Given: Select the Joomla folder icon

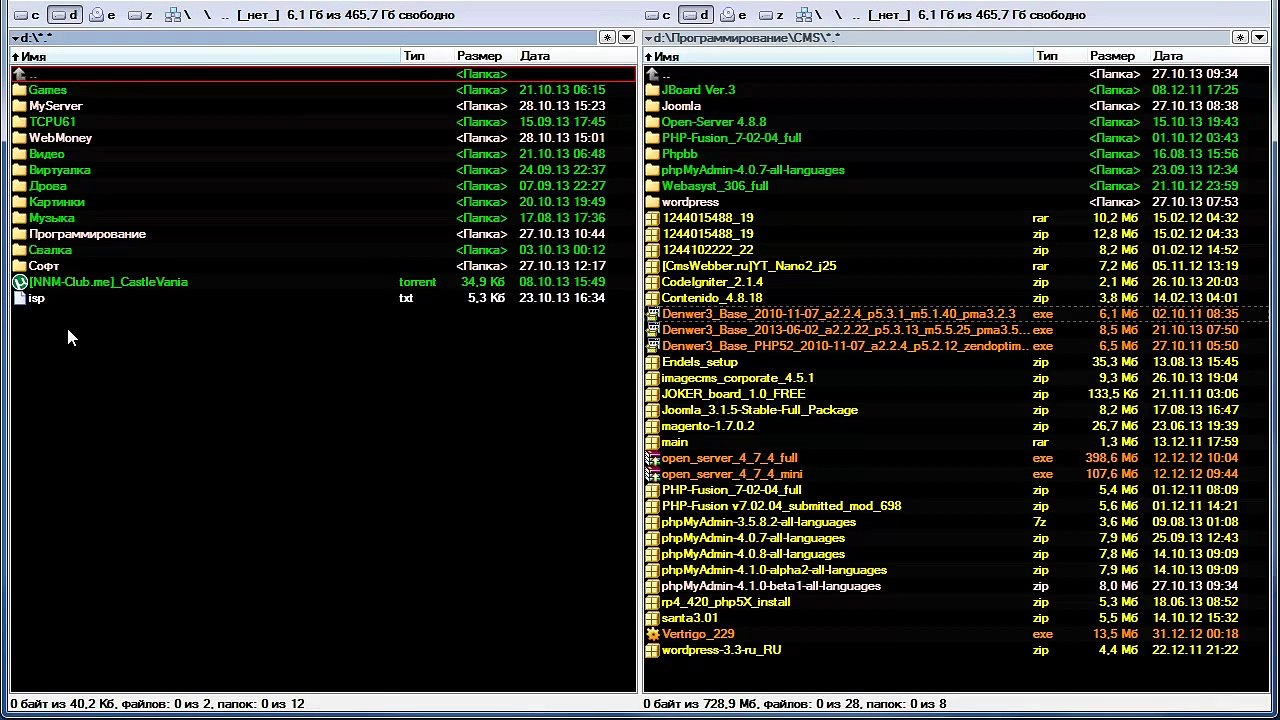Looking at the screenshot, I should [x=653, y=106].
